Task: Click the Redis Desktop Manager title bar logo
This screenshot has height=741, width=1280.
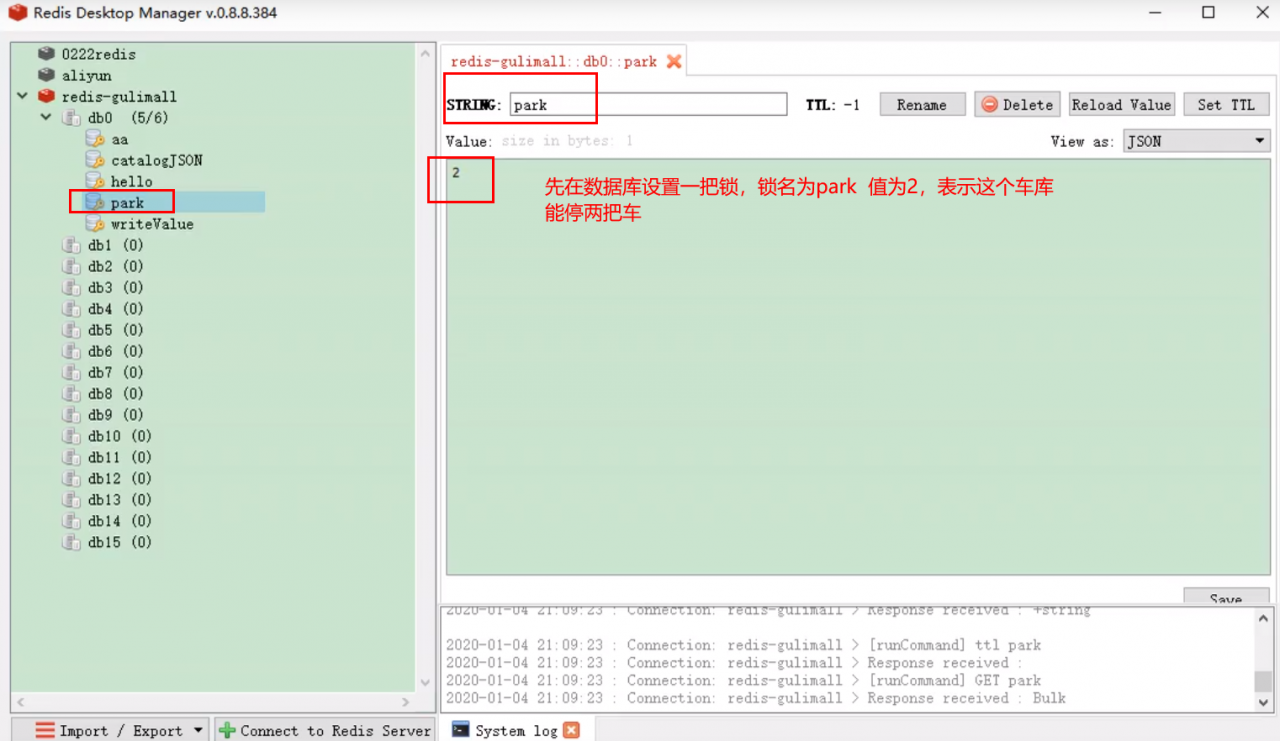Action: (x=18, y=13)
